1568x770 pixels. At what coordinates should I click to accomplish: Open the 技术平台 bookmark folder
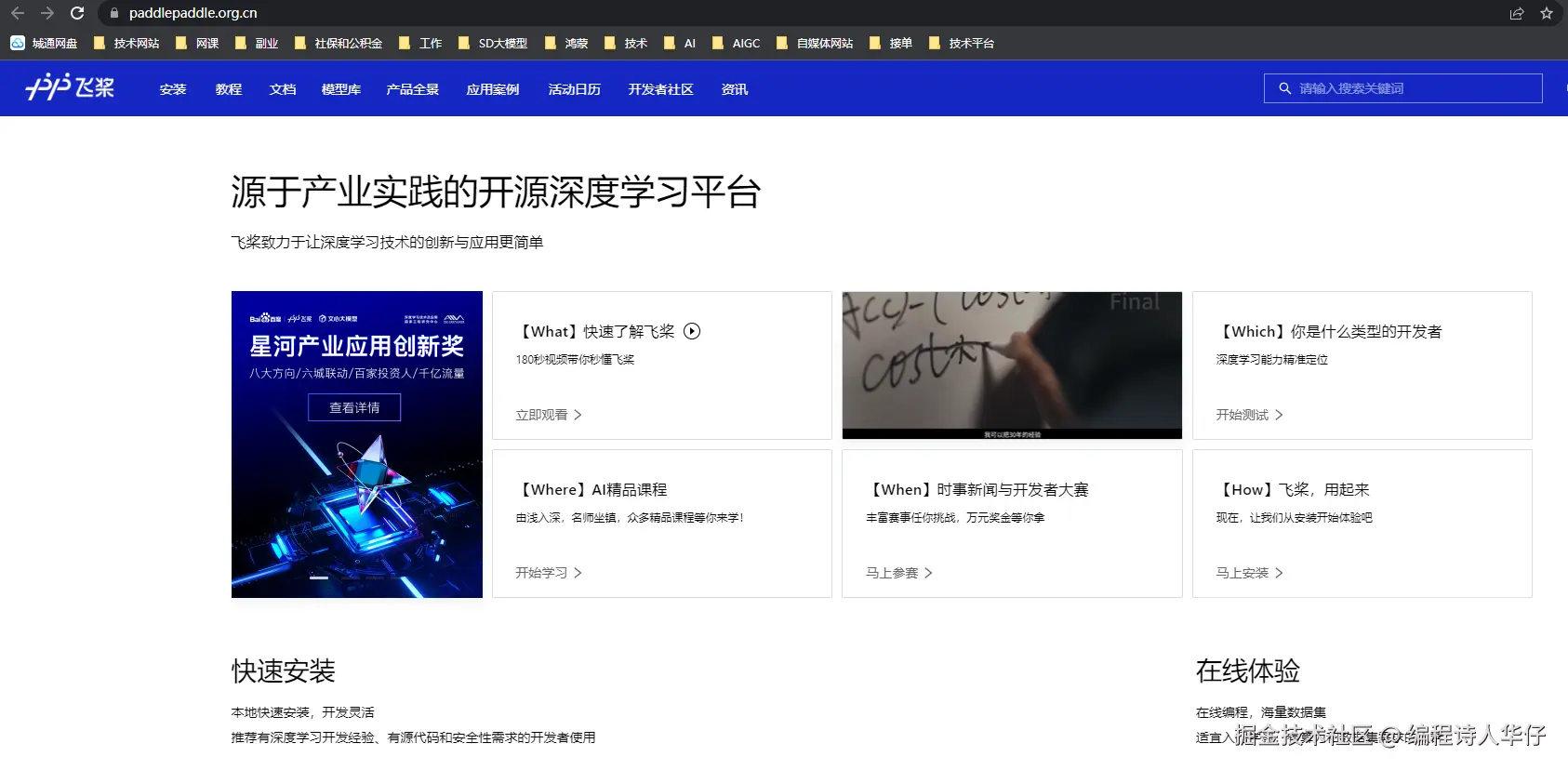[x=962, y=43]
